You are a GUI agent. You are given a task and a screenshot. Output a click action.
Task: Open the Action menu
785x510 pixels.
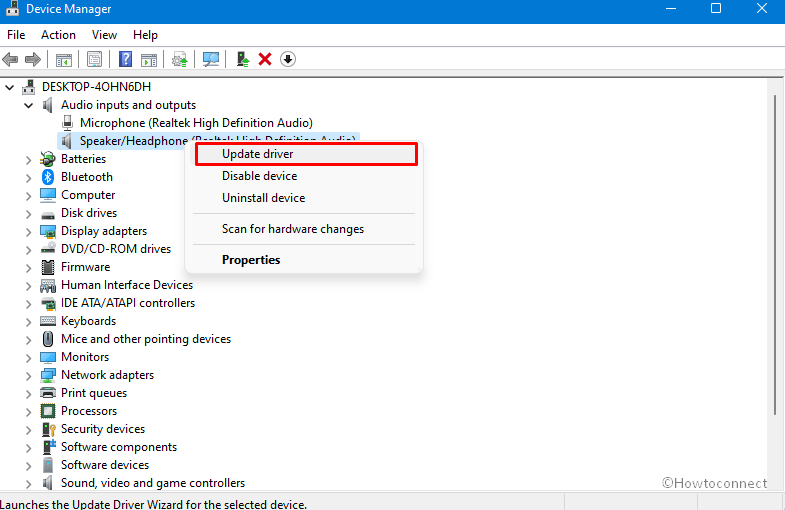(58, 35)
